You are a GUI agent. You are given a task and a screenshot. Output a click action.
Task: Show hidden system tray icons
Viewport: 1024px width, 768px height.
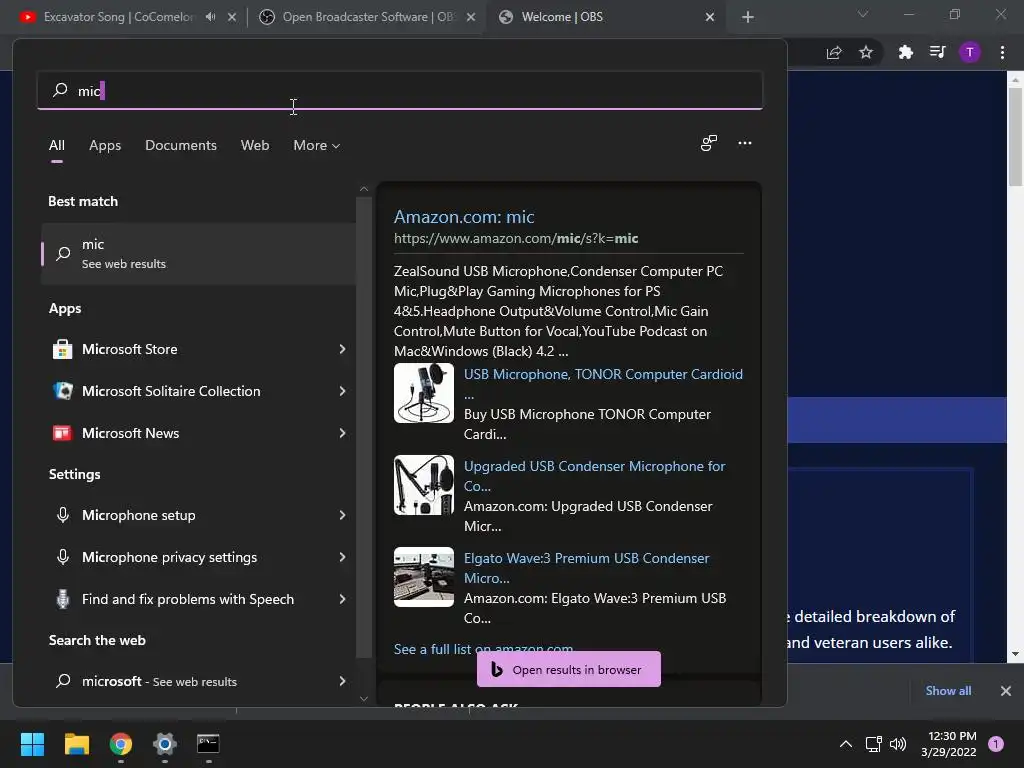pos(846,744)
